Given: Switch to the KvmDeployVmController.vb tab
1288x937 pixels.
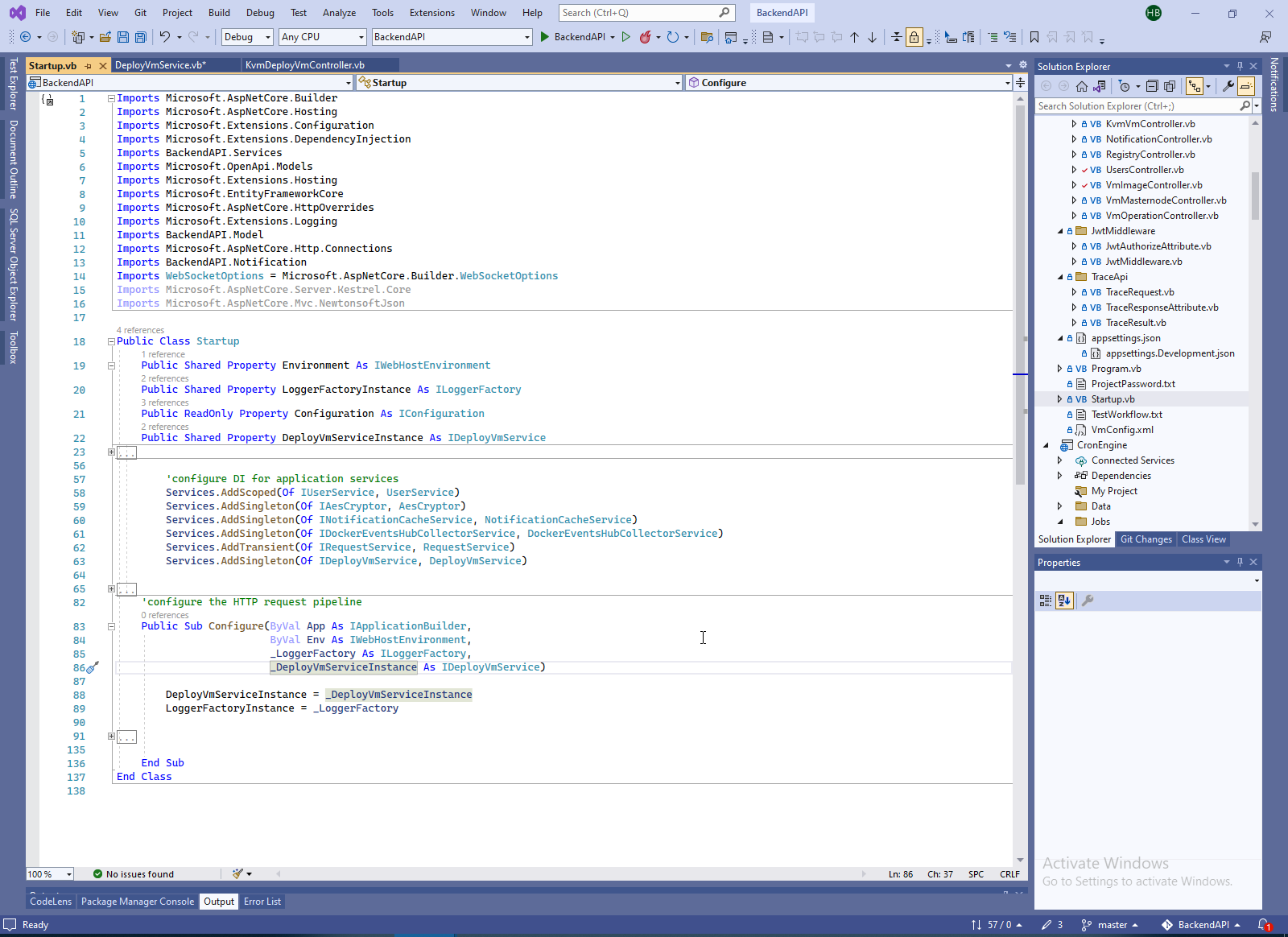Looking at the screenshot, I should click(305, 65).
